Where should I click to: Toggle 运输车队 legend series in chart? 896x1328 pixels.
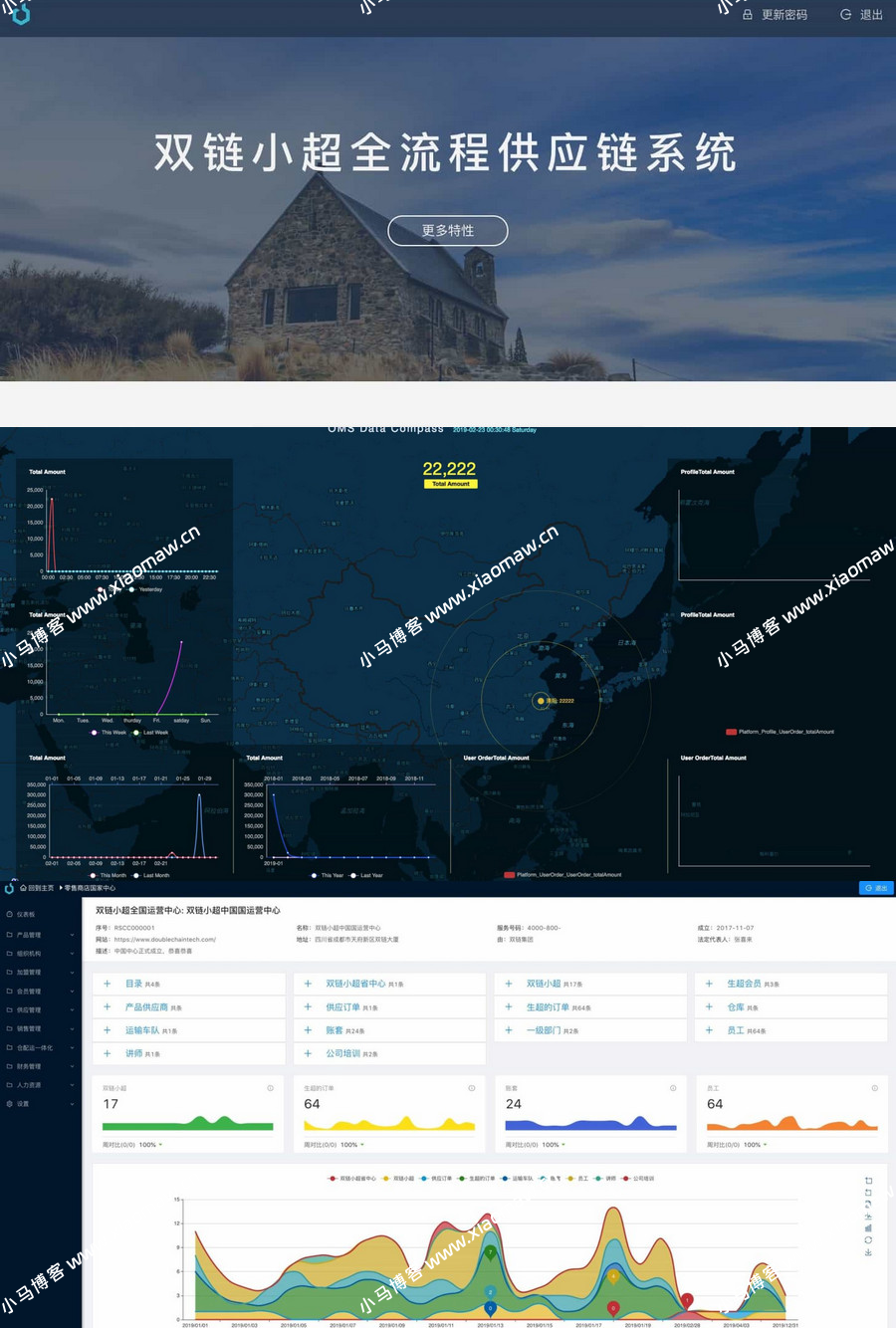point(517,1179)
